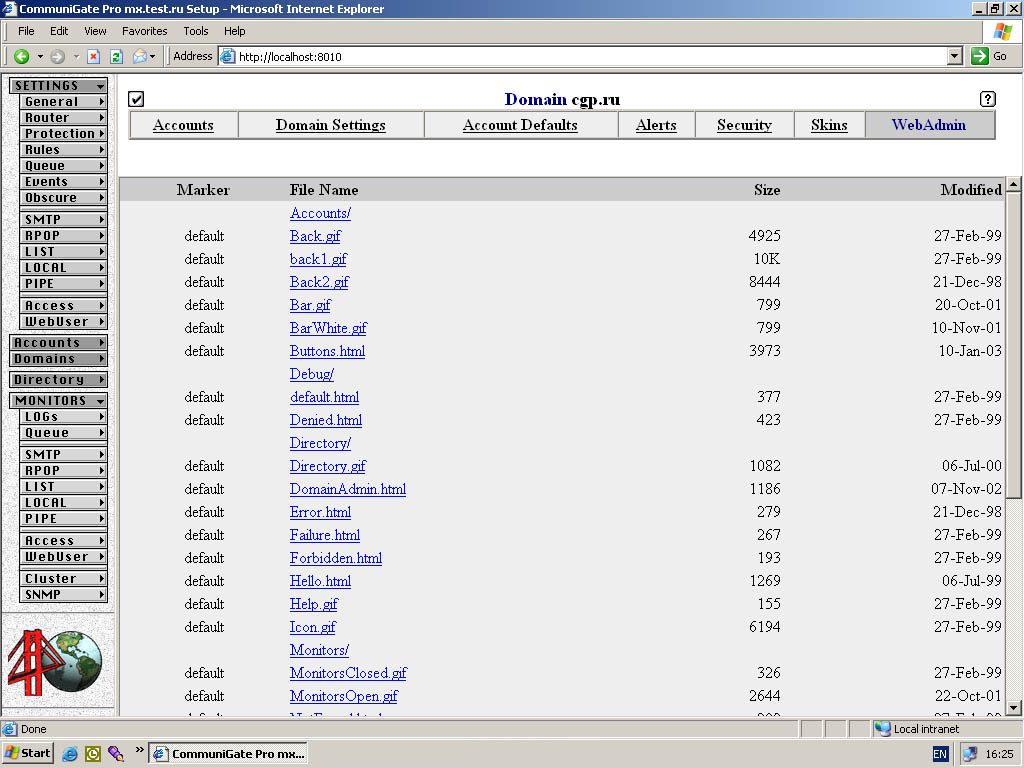
Task: Open the General settings sidebar item
Action: (64, 102)
